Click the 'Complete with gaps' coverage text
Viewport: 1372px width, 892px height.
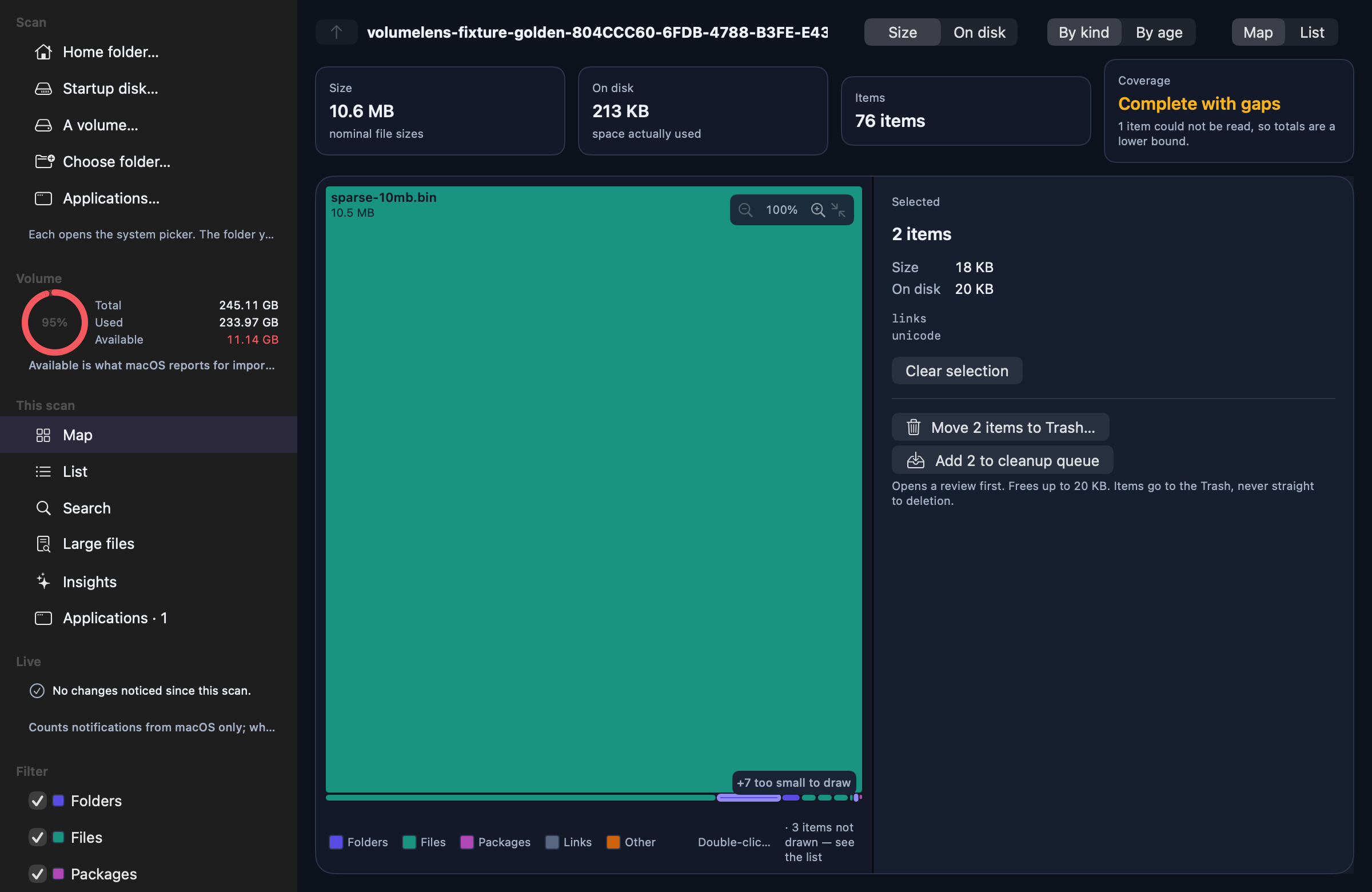click(x=1199, y=104)
